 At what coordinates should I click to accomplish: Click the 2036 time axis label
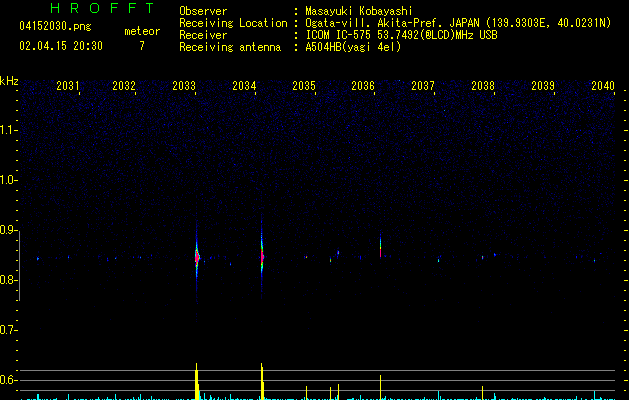point(363,85)
